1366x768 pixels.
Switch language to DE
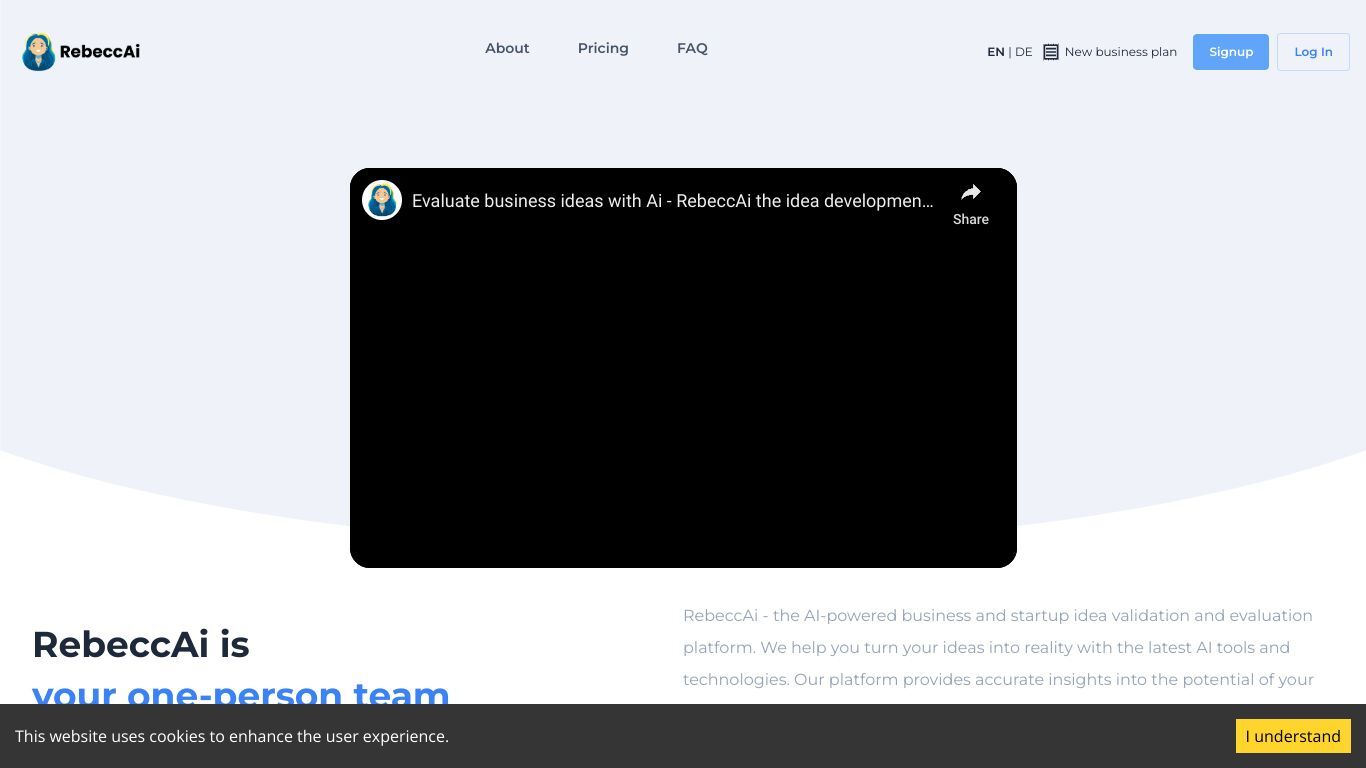click(1024, 52)
